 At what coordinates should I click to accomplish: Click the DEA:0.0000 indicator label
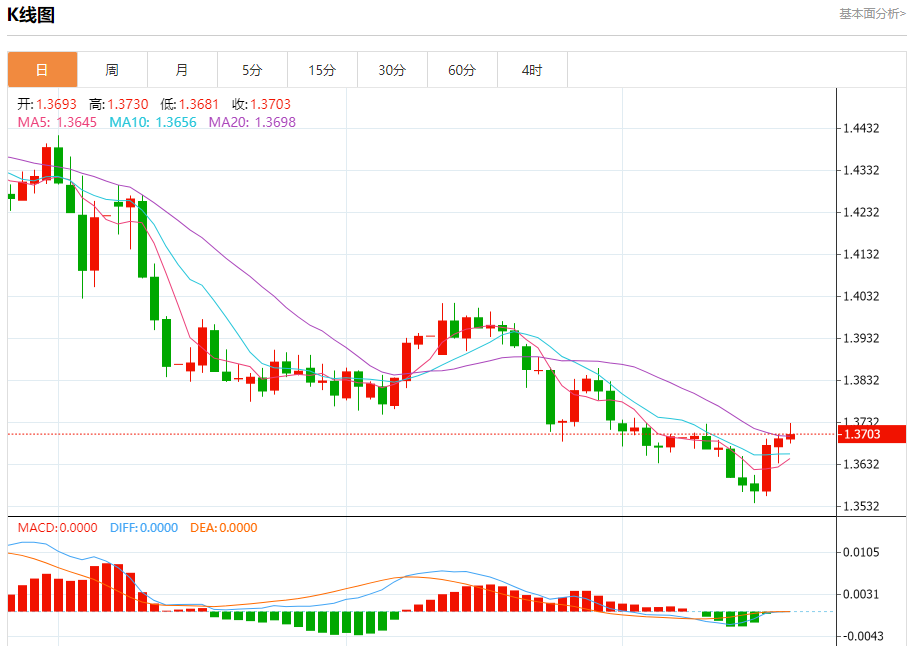pos(224,528)
